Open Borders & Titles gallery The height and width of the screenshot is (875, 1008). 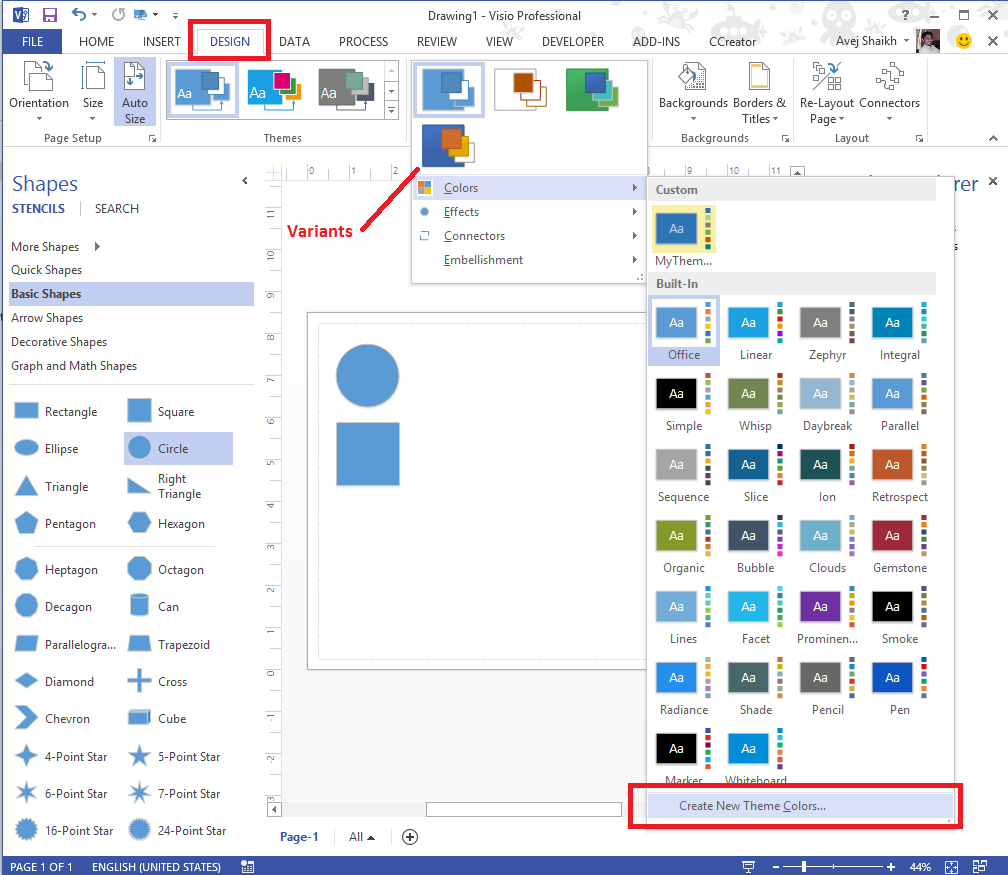coord(759,92)
